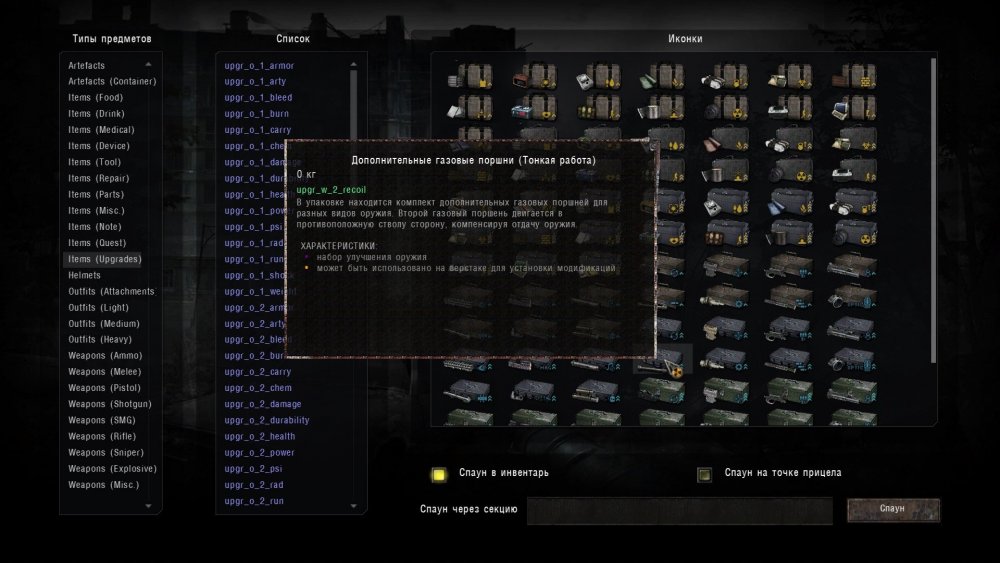Pick the highlighted gray weapon toolbox under the cursor

pos(662,361)
